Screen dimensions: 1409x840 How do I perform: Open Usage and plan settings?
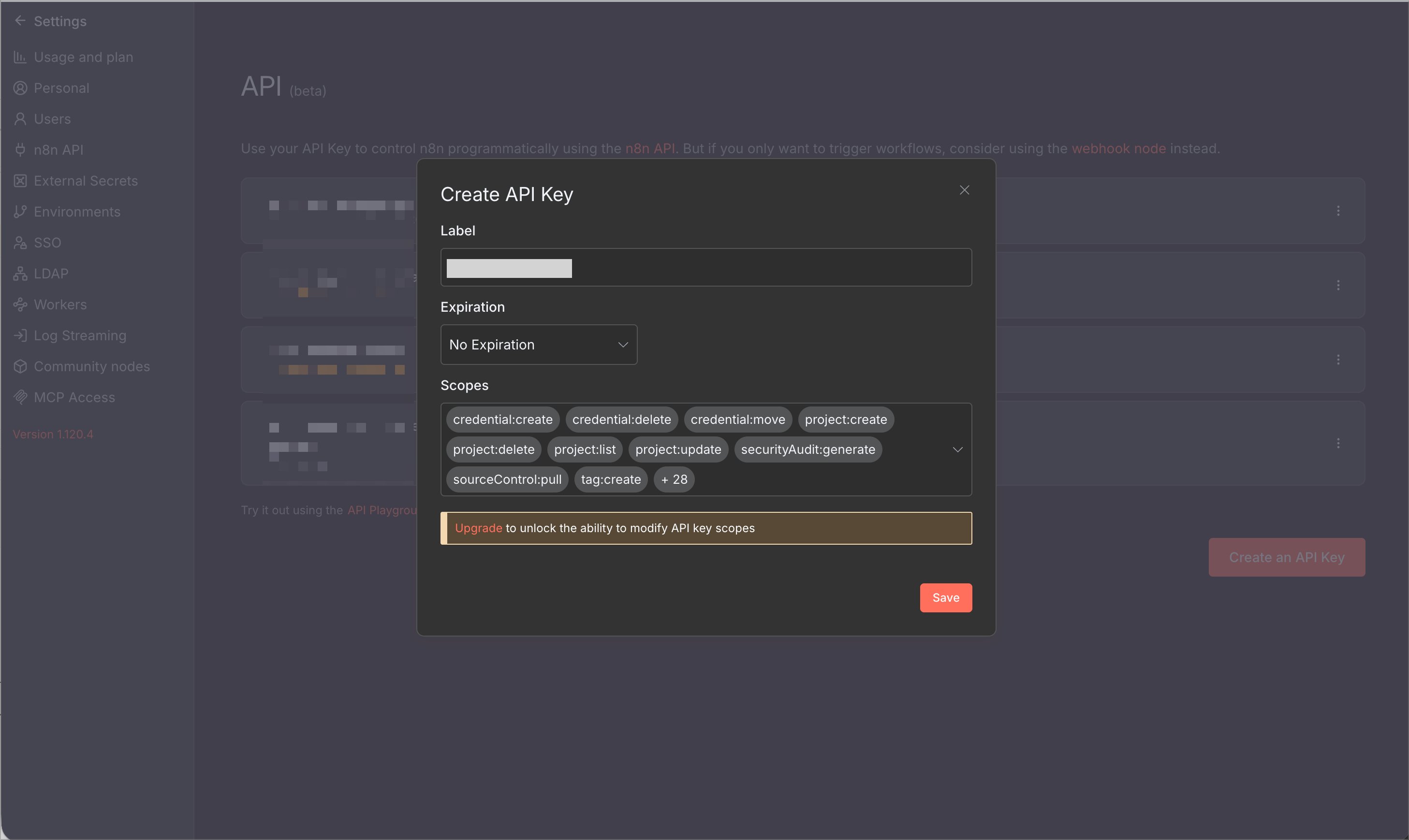click(x=83, y=57)
